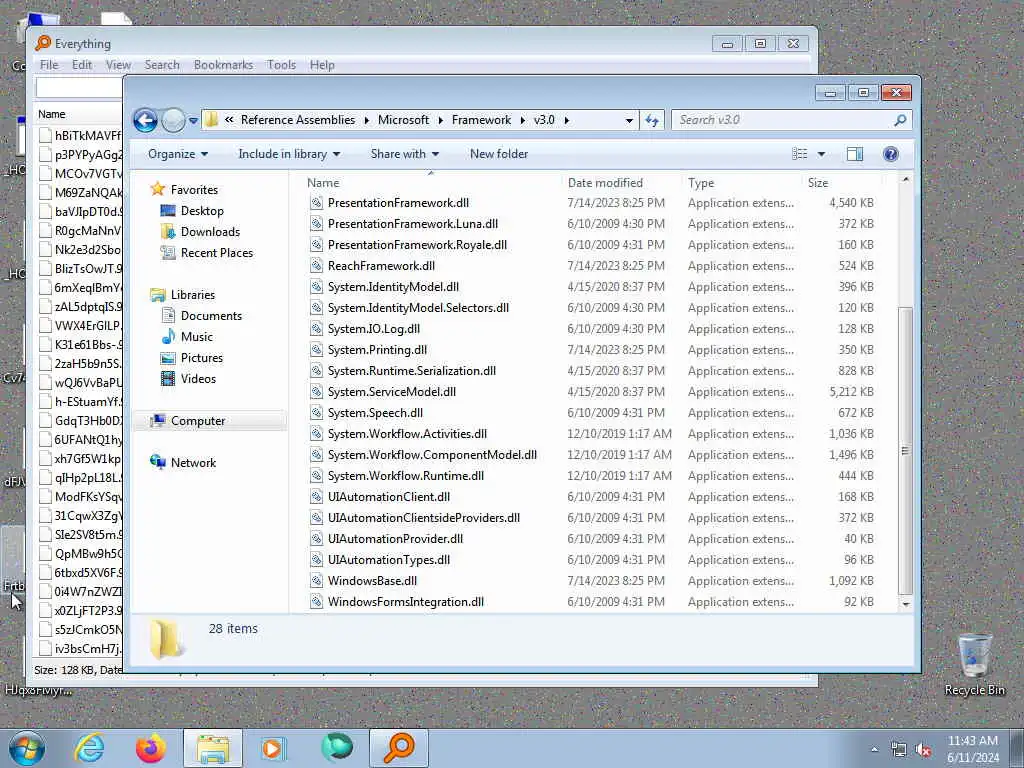1024x768 pixels.
Task: Select Microsoft in the address breadcrumb
Action: [404, 120]
